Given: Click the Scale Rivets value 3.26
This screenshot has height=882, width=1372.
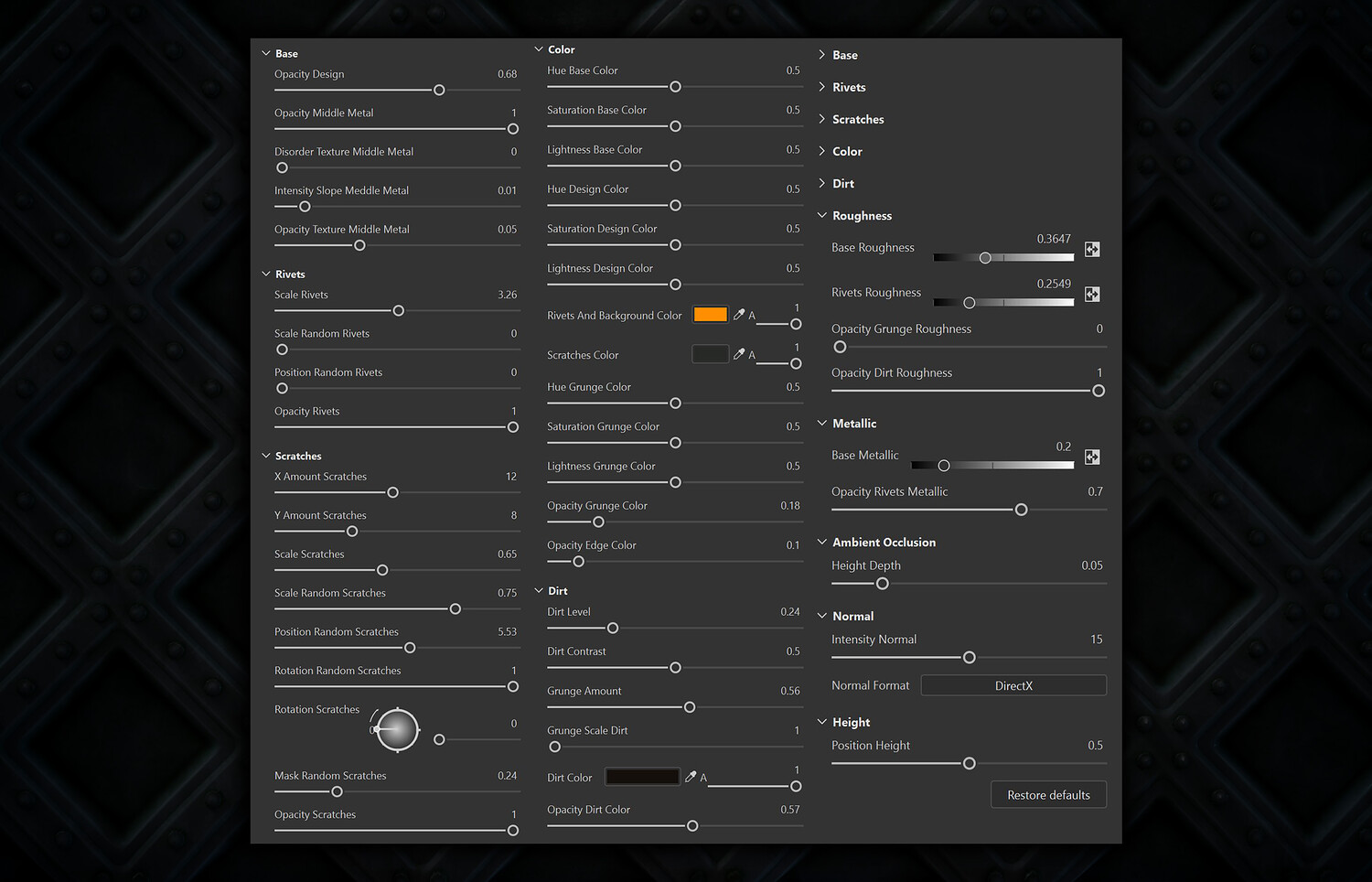Looking at the screenshot, I should point(507,295).
